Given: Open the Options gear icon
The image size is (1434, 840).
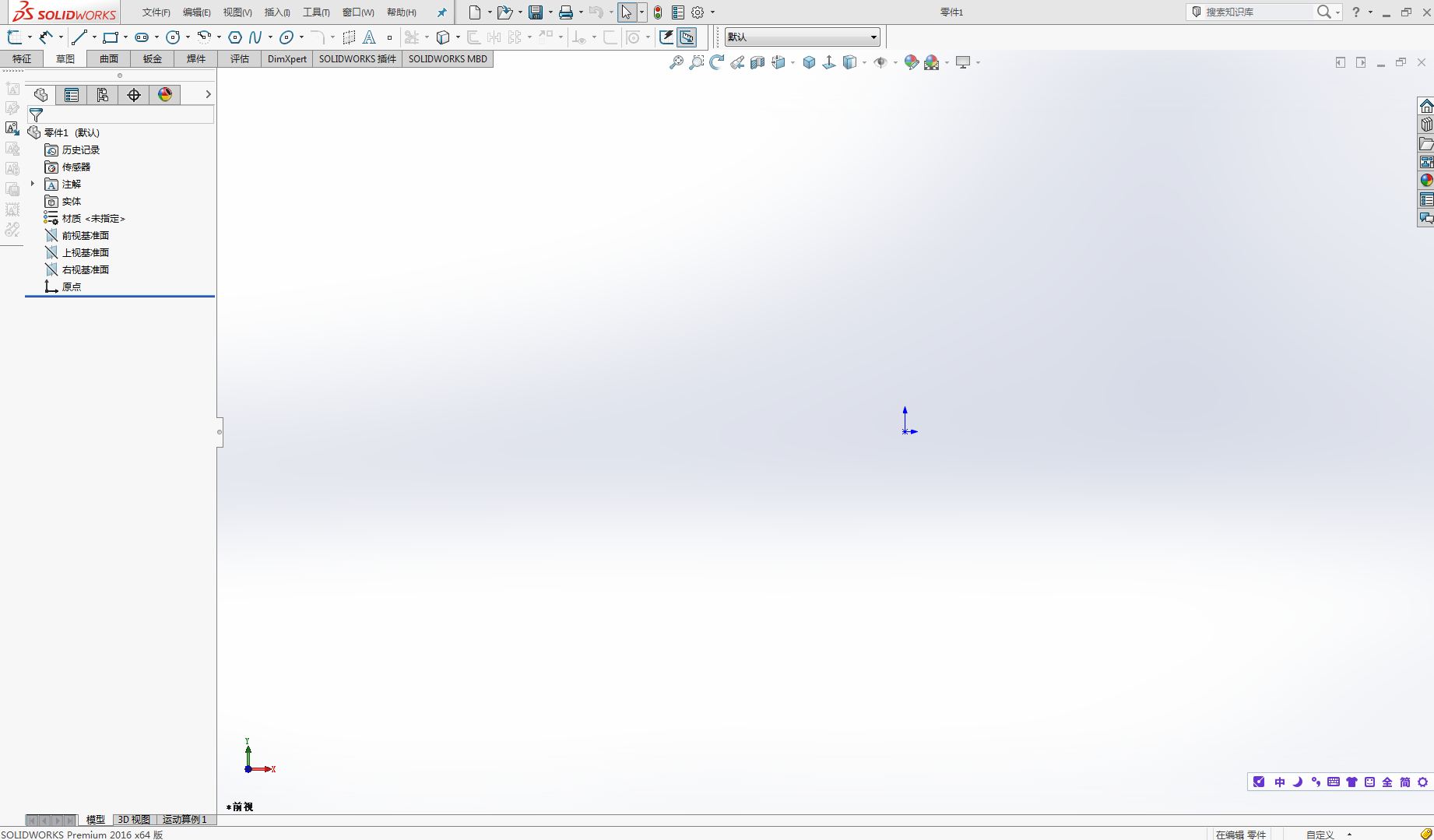Looking at the screenshot, I should point(698,12).
